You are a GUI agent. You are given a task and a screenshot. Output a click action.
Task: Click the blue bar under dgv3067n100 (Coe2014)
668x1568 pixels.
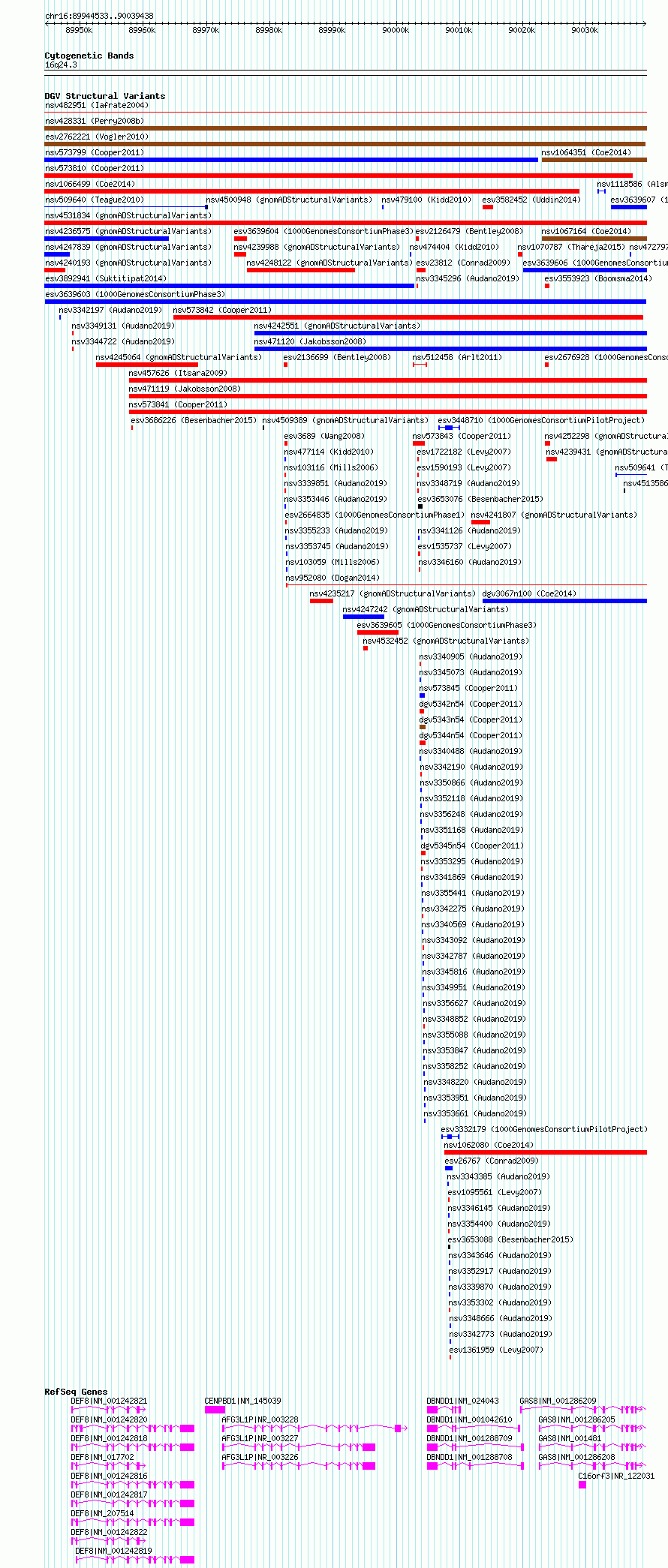[564, 601]
